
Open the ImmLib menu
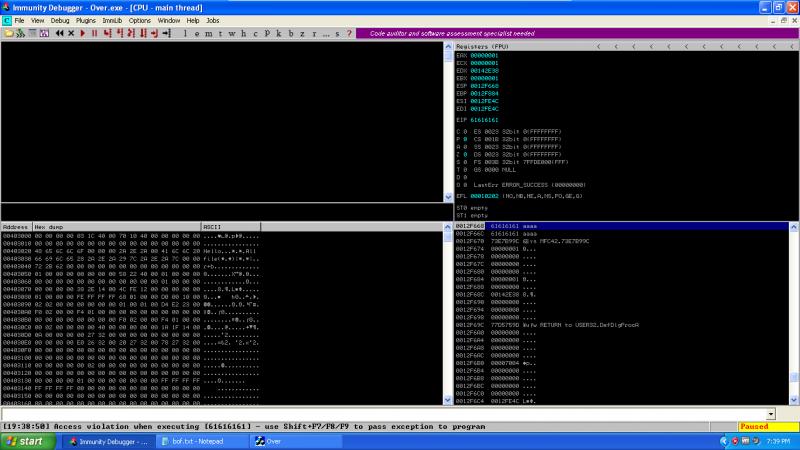[x=112, y=20]
